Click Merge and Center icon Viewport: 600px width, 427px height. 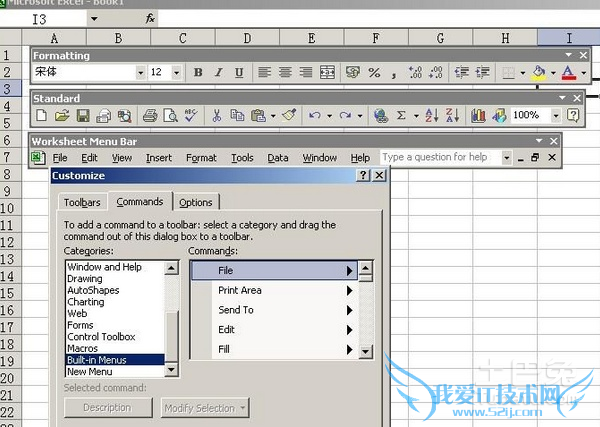pos(327,72)
